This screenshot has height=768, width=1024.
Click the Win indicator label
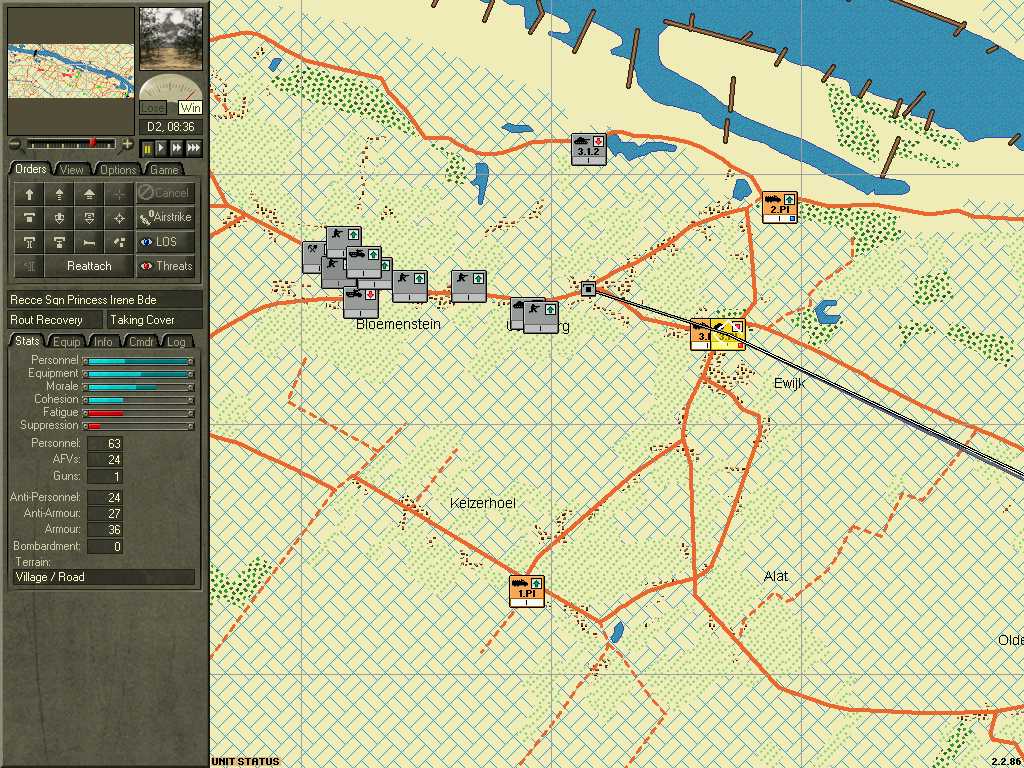[191, 108]
